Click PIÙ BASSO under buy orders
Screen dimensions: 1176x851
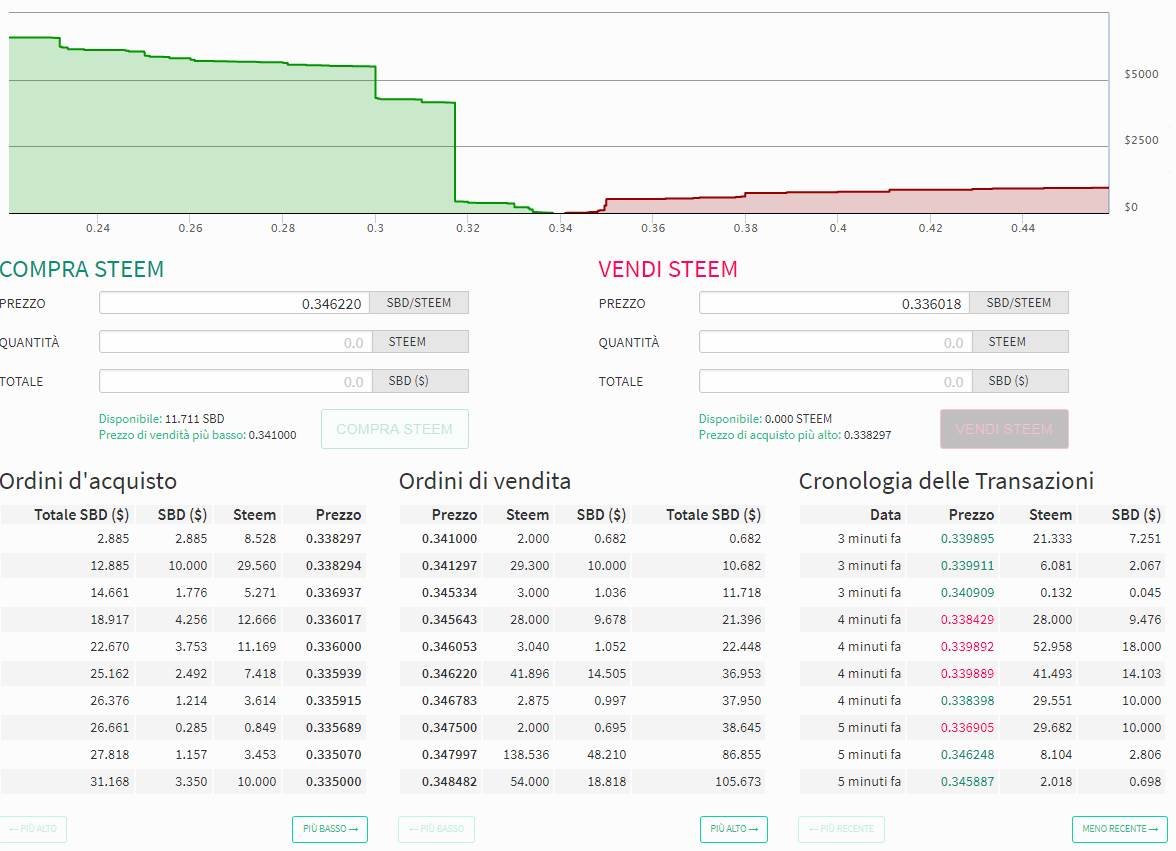pyautogui.click(x=330, y=829)
